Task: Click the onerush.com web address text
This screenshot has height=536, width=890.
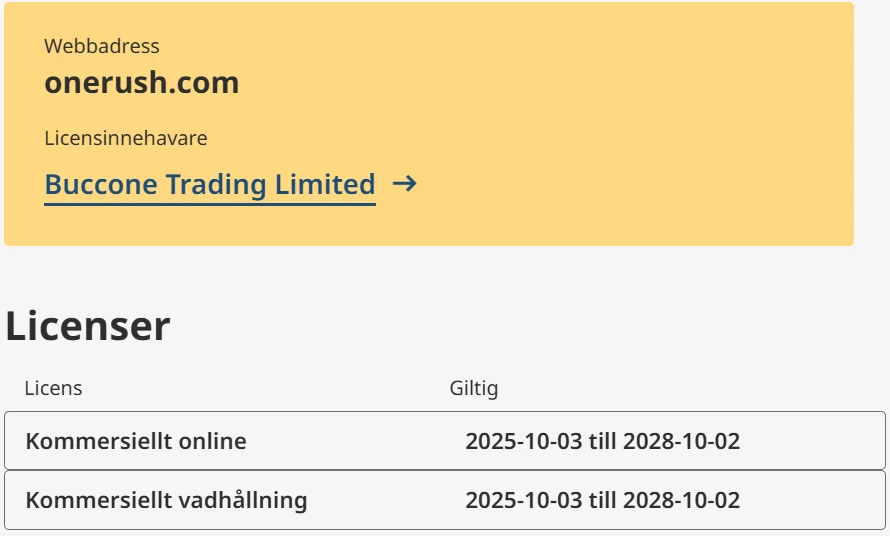Action: 142,82
